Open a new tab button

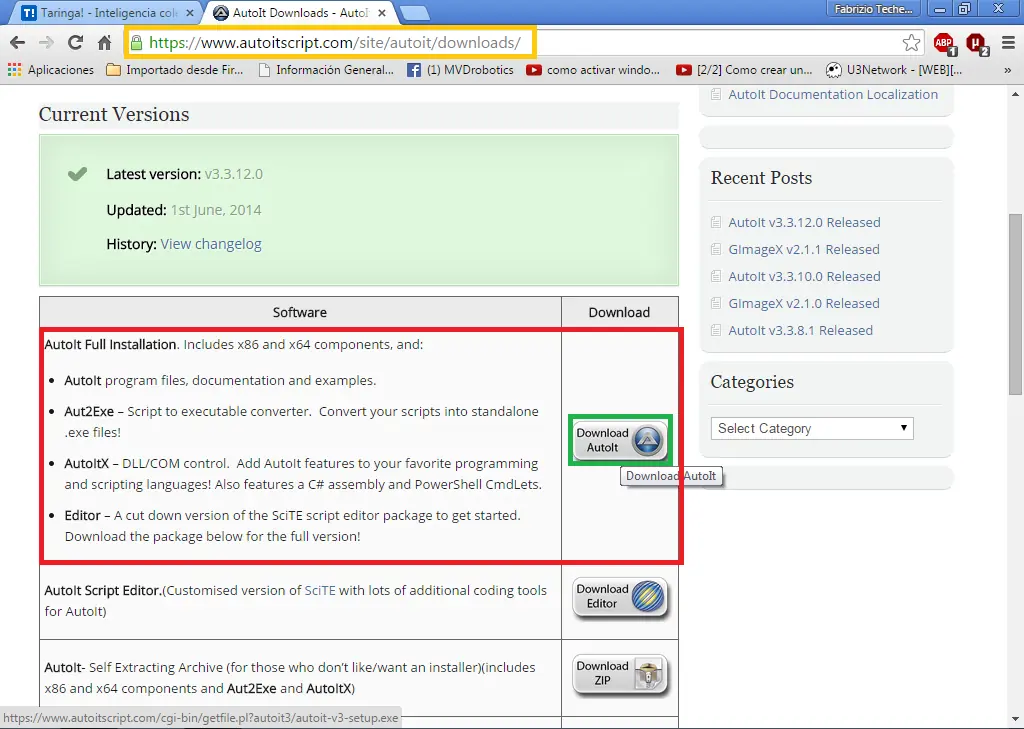[414, 12]
